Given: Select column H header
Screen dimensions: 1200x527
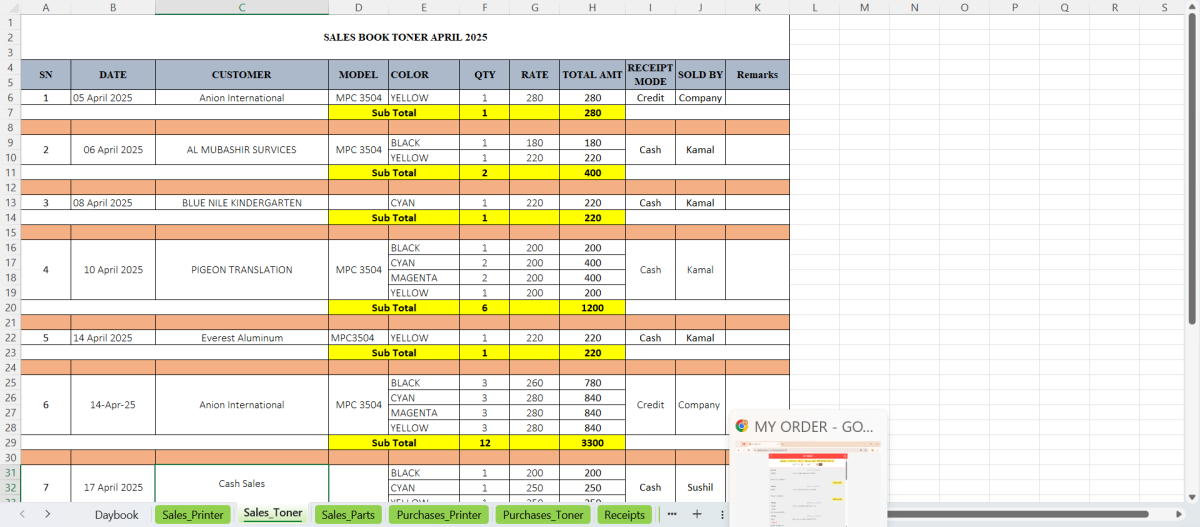Looking at the screenshot, I should (x=592, y=7).
